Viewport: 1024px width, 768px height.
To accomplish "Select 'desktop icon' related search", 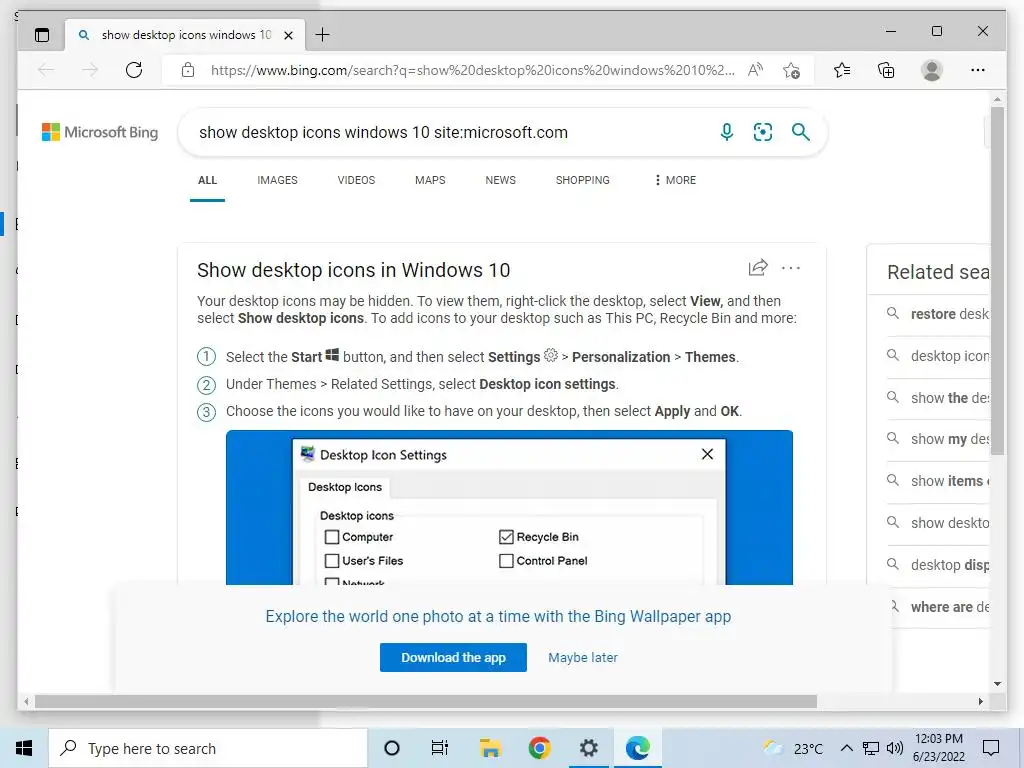I will click(x=938, y=356).
